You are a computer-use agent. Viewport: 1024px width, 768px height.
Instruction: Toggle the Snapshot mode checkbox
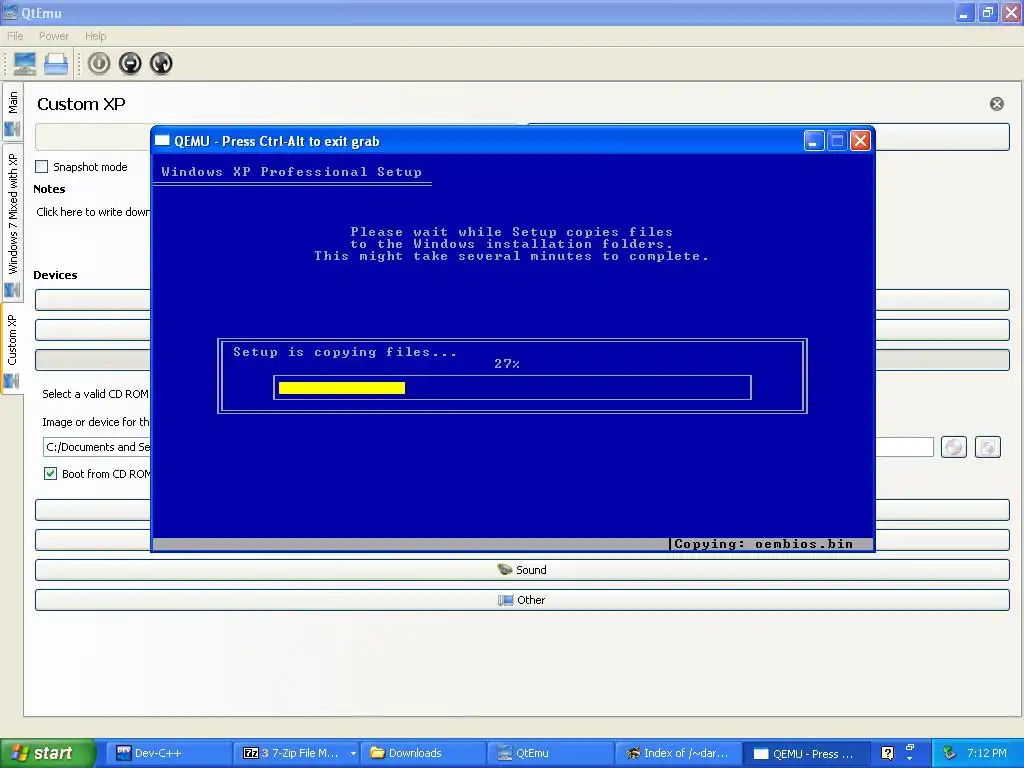[42, 167]
